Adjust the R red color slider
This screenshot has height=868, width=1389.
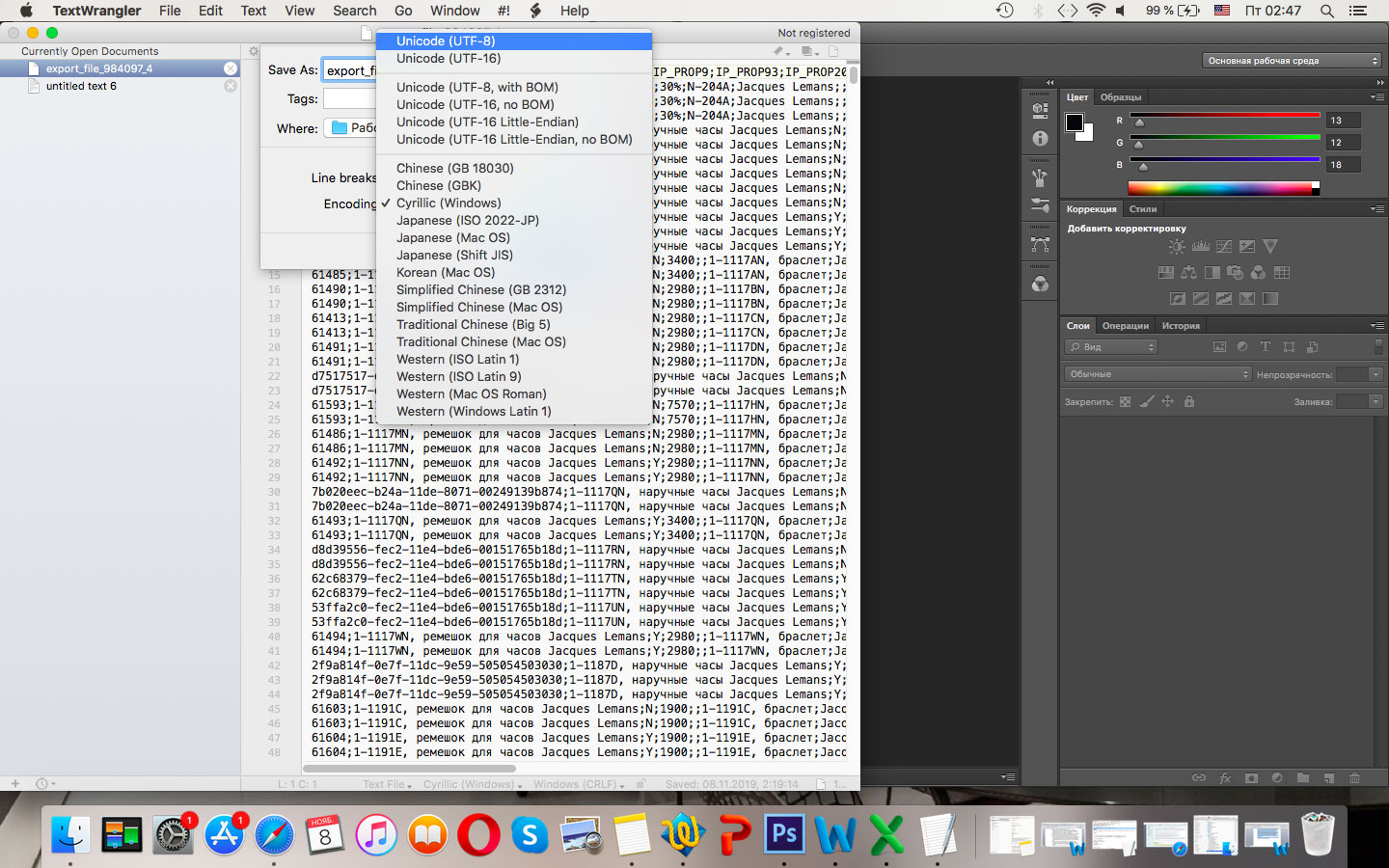click(x=1139, y=122)
